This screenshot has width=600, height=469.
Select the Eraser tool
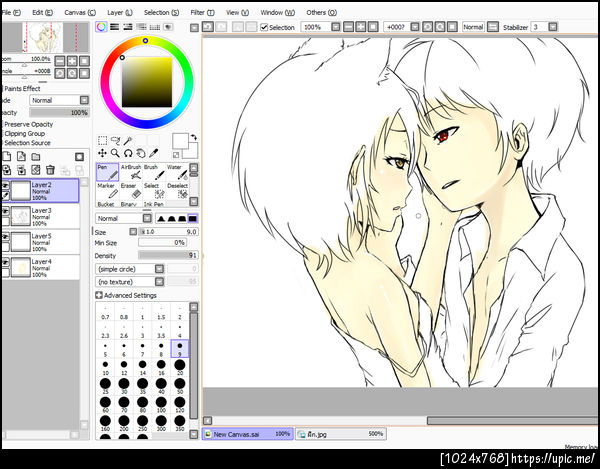click(131, 190)
